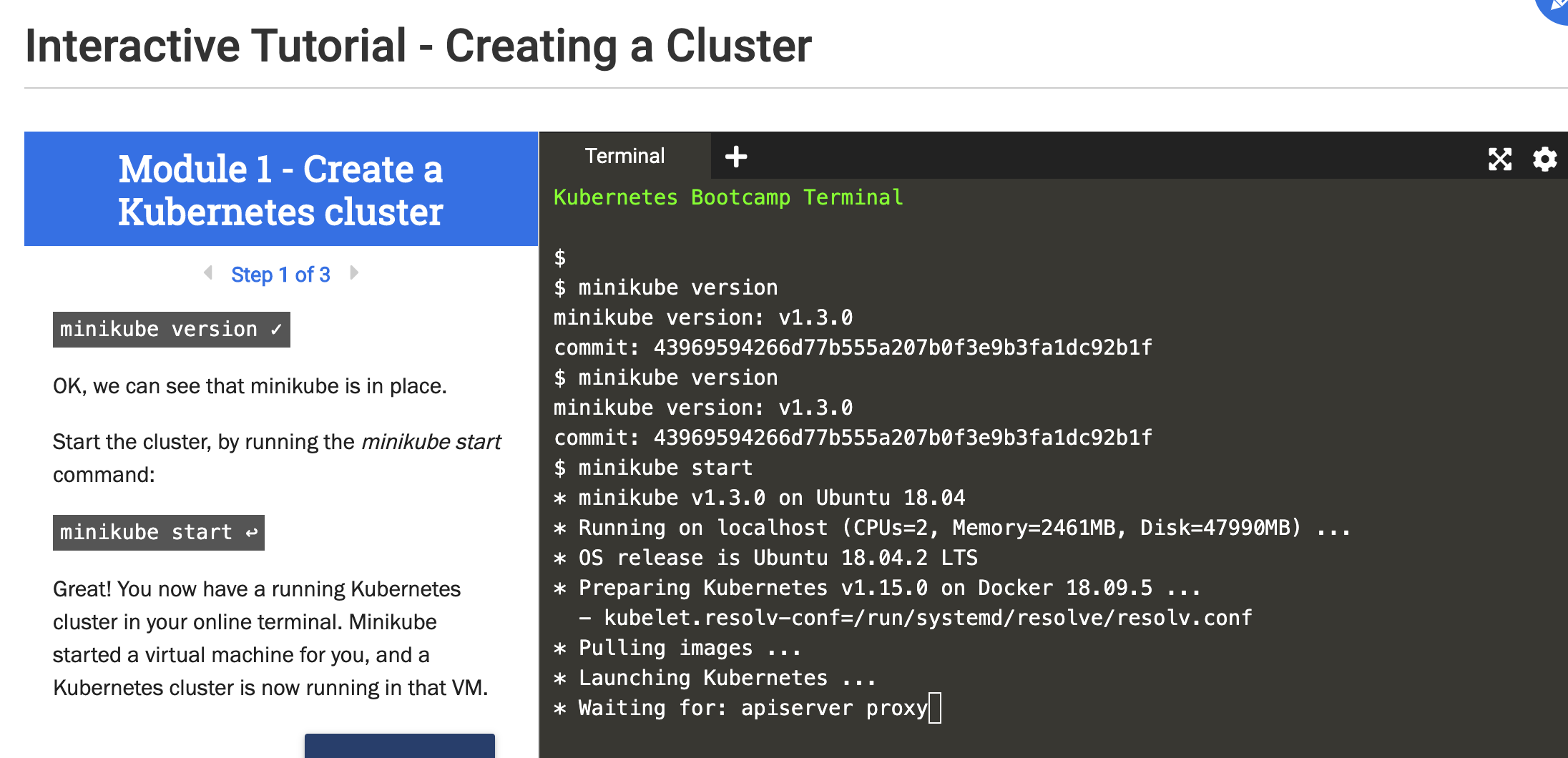This screenshot has height=758, width=1568.
Task: Click the dark blue button below the instructions
Action: click(x=400, y=746)
